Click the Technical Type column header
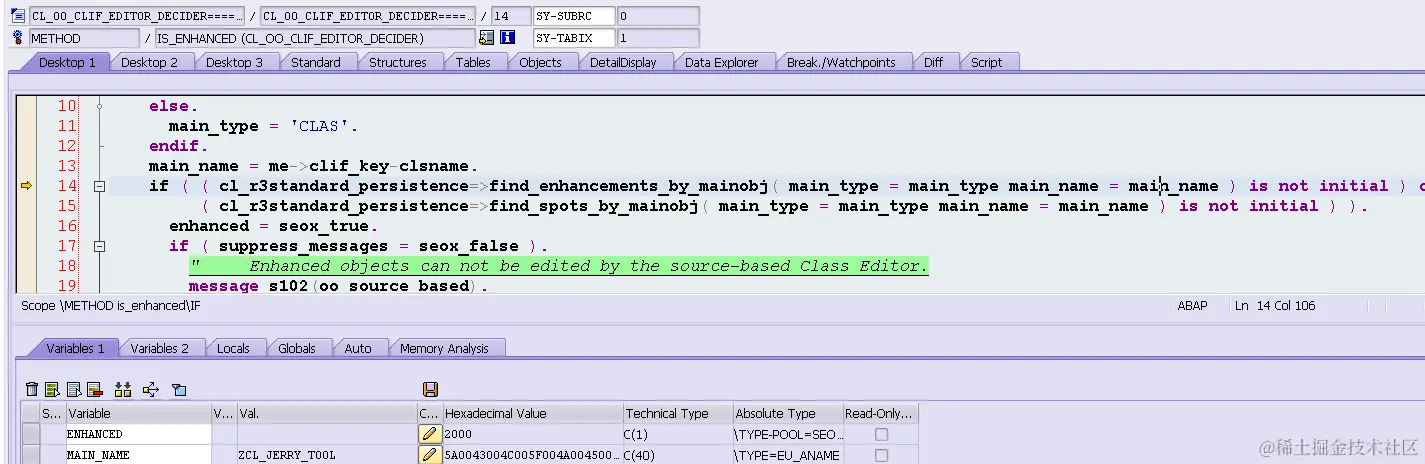The image size is (1425, 464). click(x=677, y=413)
